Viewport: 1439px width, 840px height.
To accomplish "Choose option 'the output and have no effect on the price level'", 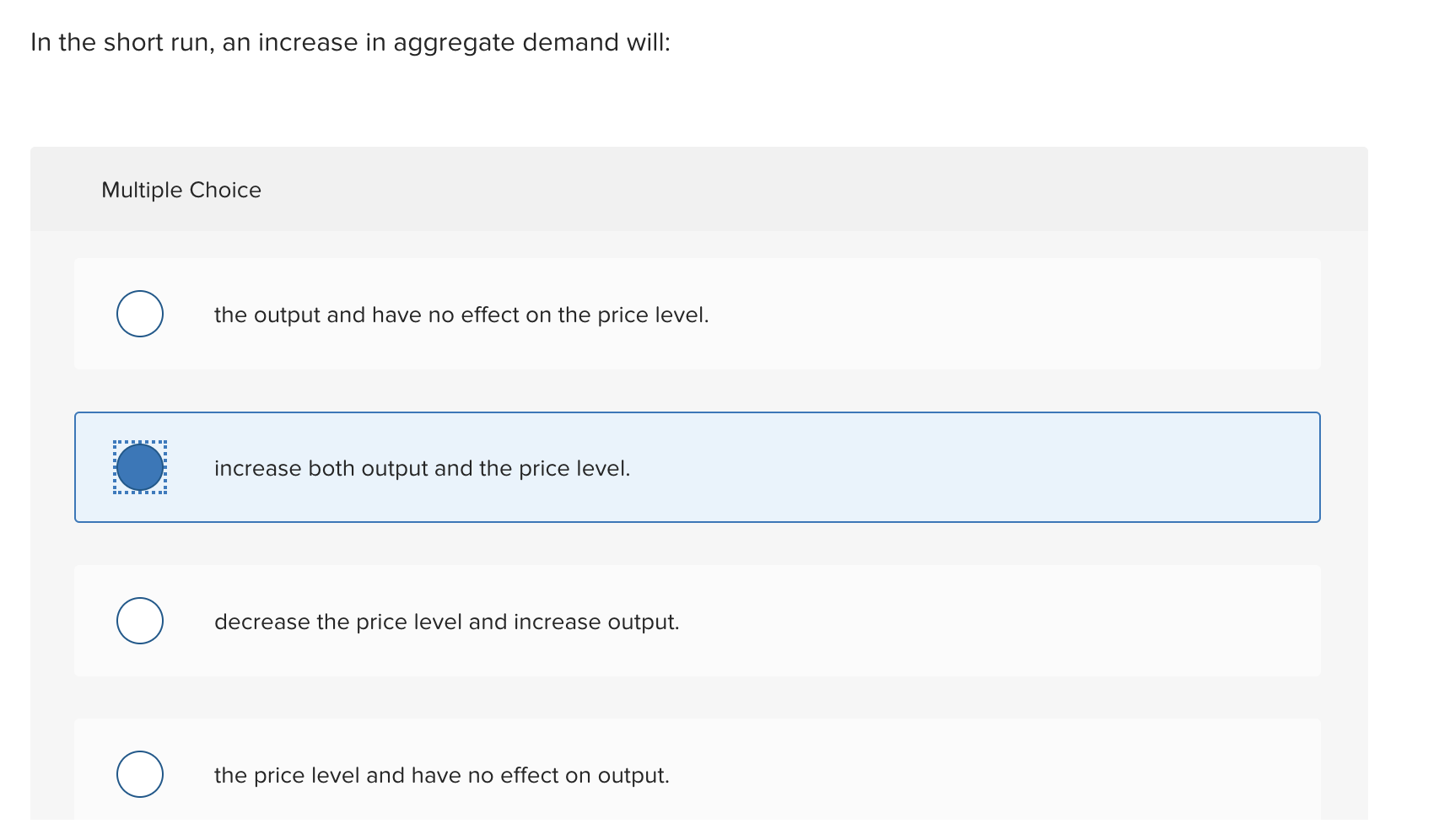I will click(461, 315).
